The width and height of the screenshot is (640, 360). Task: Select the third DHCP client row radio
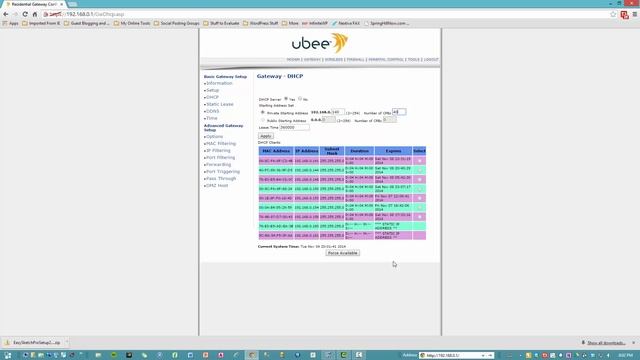(x=419, y=180)
